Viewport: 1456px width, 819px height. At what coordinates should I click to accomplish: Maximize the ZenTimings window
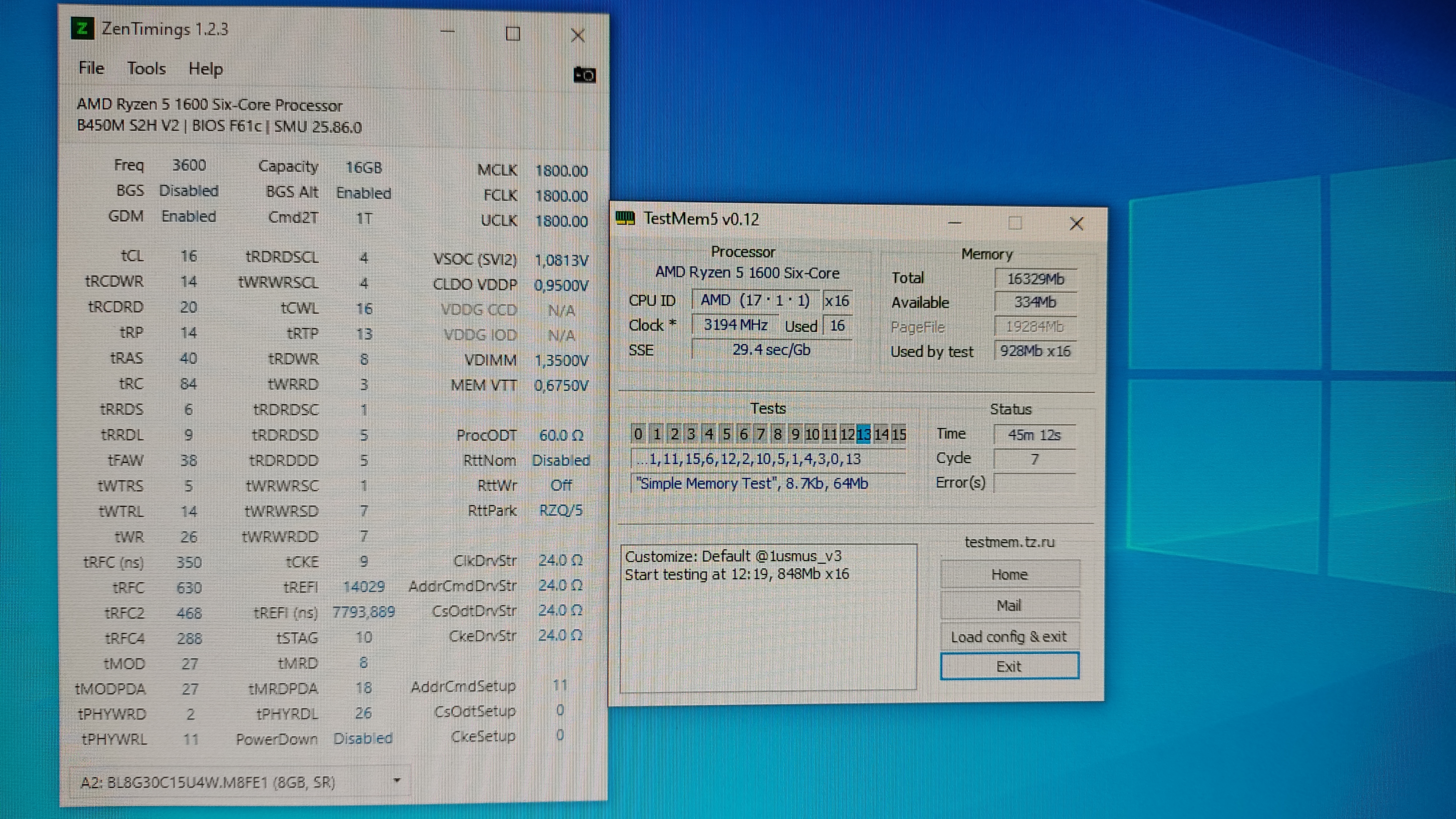tap(513, 34)
